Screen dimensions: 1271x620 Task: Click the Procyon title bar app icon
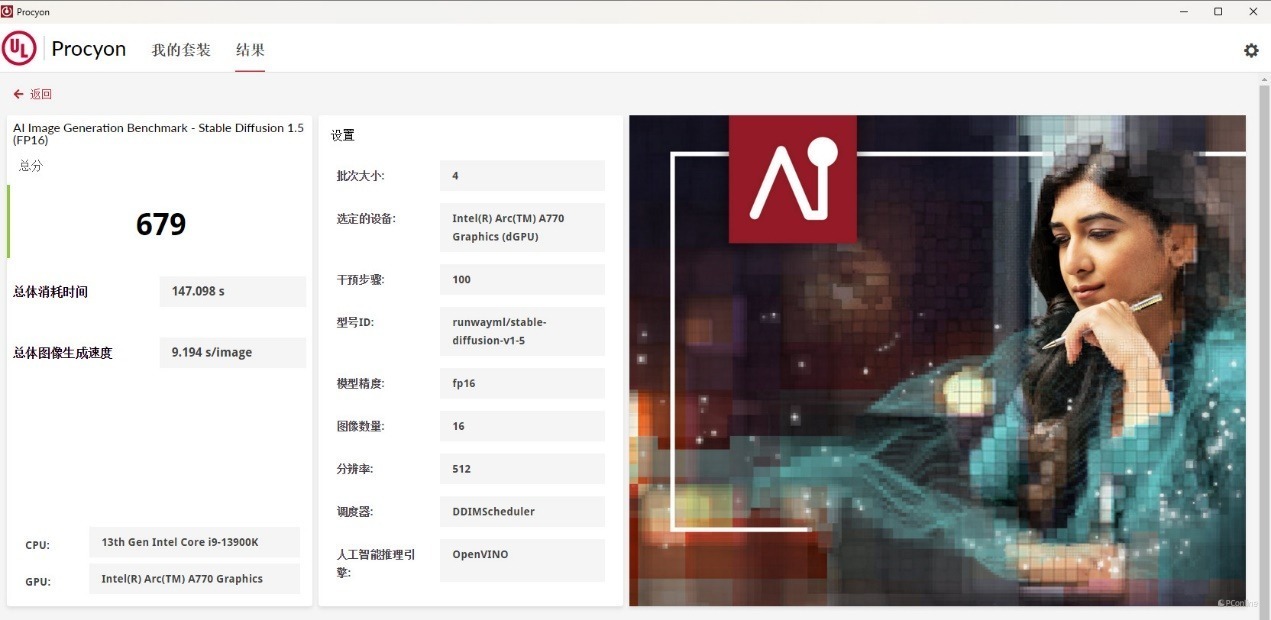coord(8,11)
